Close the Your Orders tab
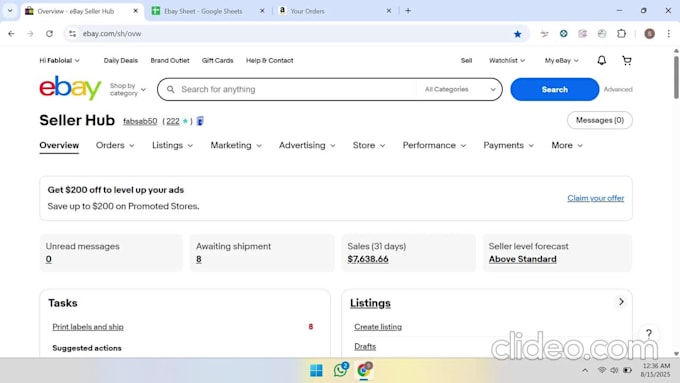Viewport: 680px width, 383px height. click(389, 11)
